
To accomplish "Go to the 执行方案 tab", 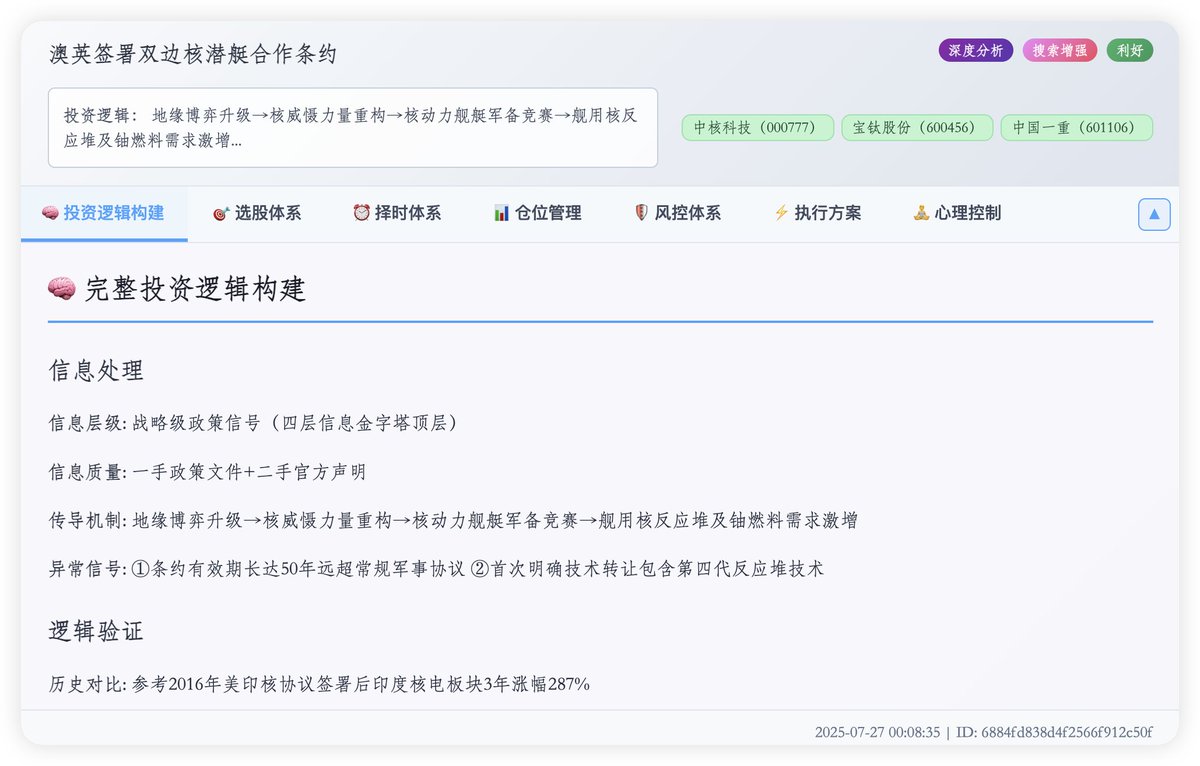I will pyautogui.click(x=817, y=213).
